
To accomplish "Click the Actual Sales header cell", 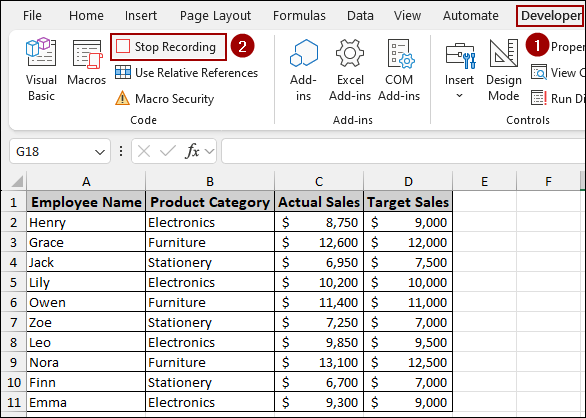I will [319, 202].
